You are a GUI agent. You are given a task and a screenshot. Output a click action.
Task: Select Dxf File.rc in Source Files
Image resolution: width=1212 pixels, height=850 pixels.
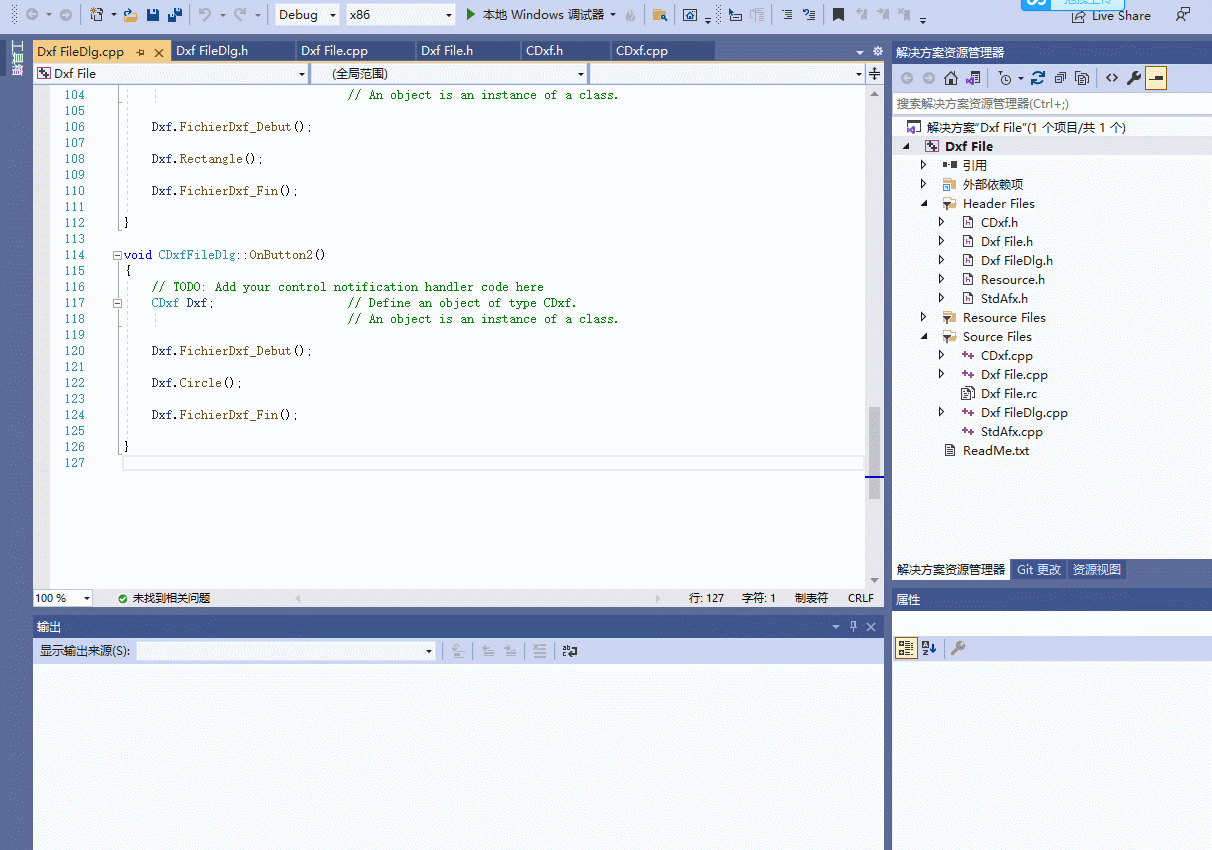click(1008, 393)
